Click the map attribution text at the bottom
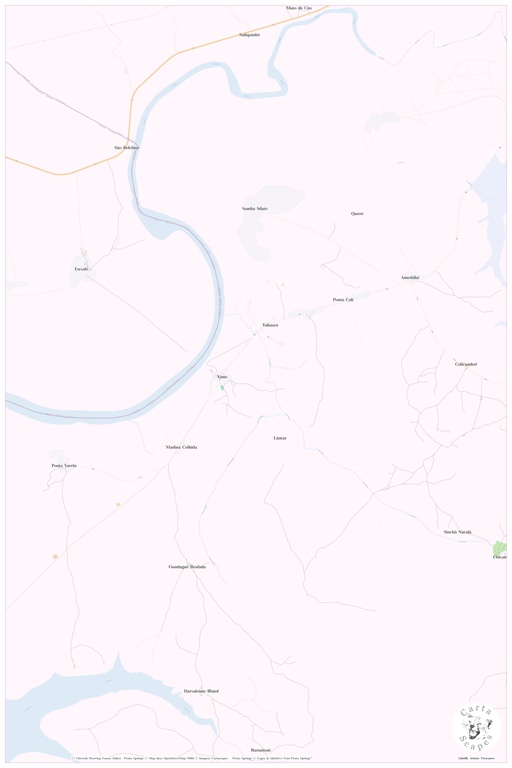The height and width of the screenshot is (768, 512). click(192, 758)
